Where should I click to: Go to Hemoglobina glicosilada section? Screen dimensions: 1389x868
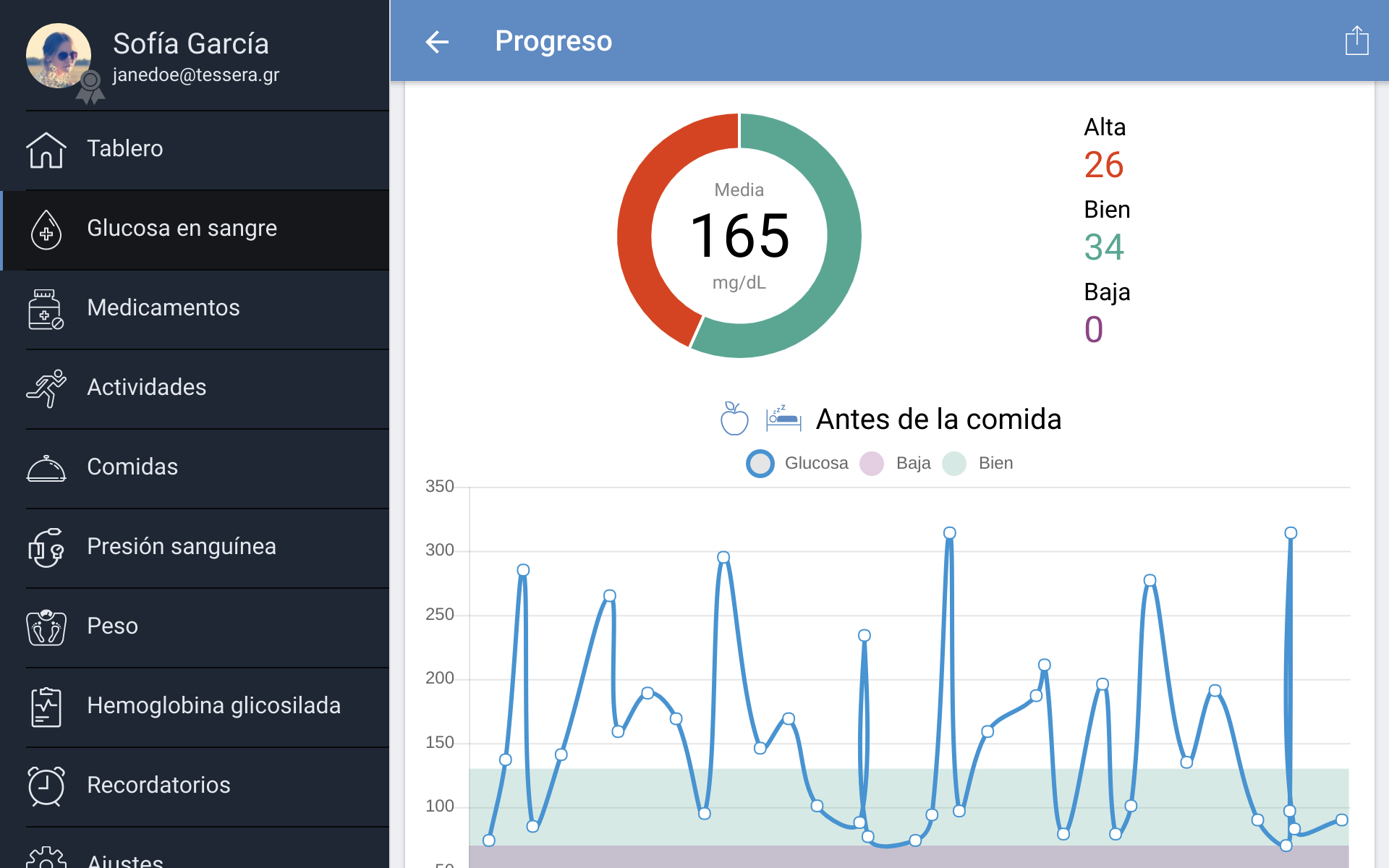click(x=213, y=706)
